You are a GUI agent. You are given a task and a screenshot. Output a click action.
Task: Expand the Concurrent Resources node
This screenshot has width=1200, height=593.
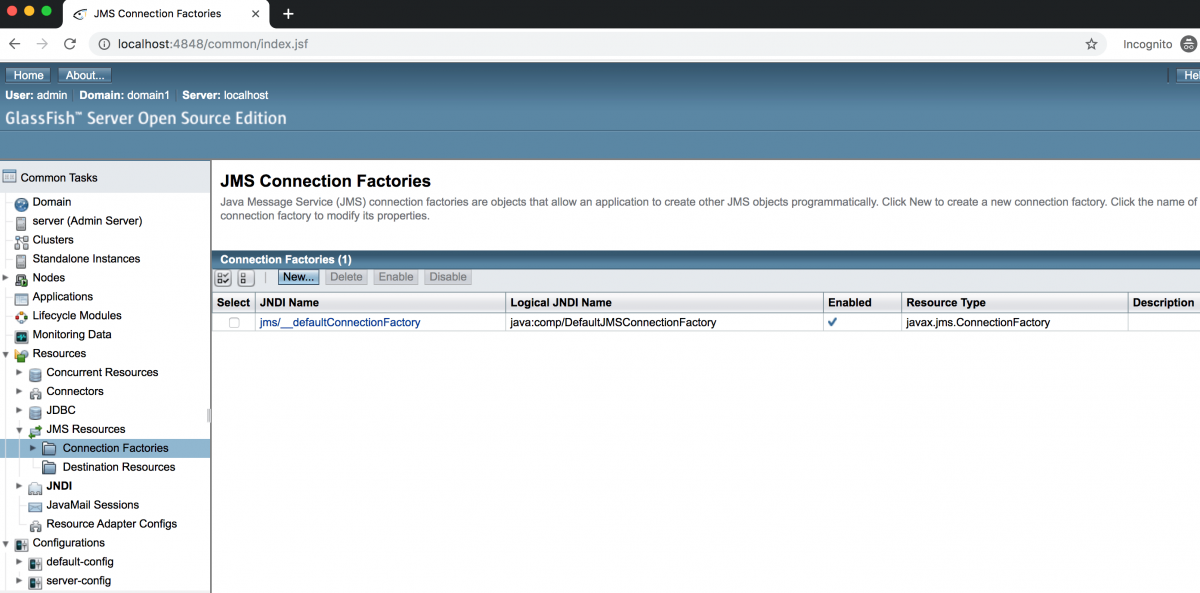[x=19, y=372]
